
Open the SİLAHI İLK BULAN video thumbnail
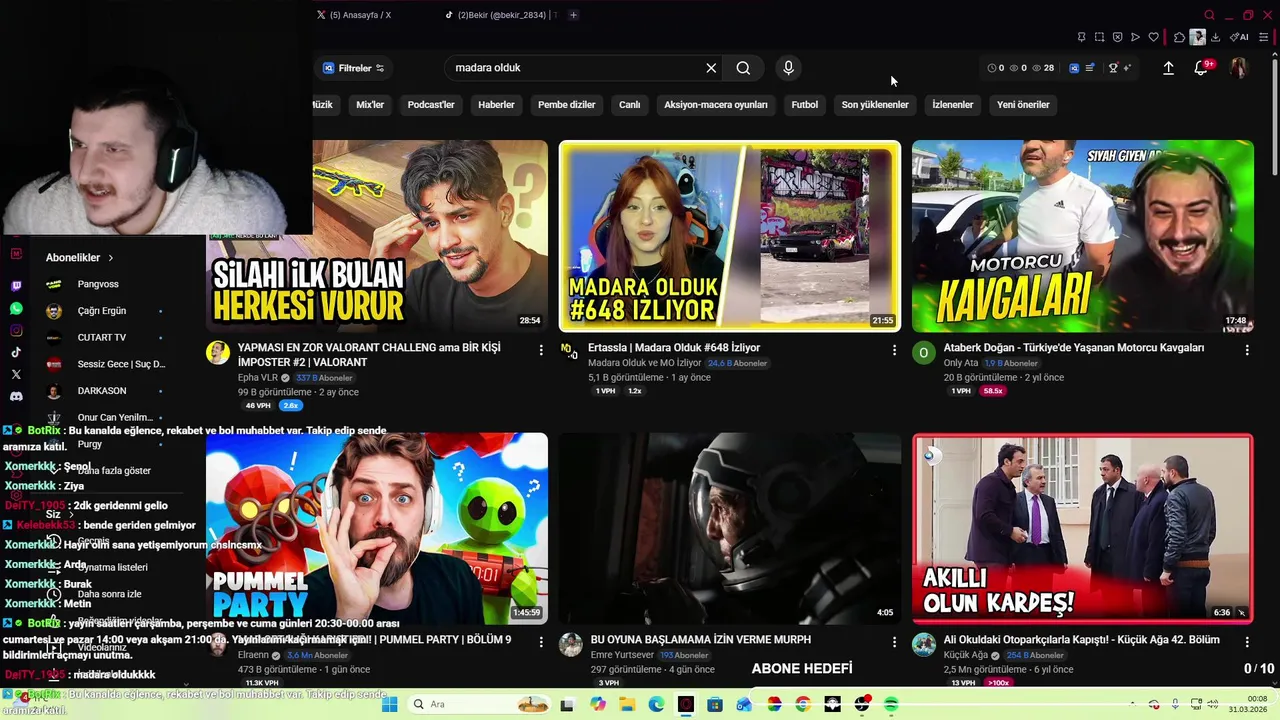coord(377,236)
